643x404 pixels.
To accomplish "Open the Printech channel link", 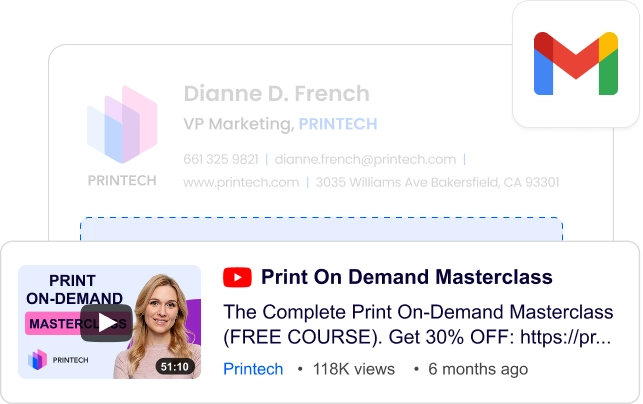I will click(253, 369).
